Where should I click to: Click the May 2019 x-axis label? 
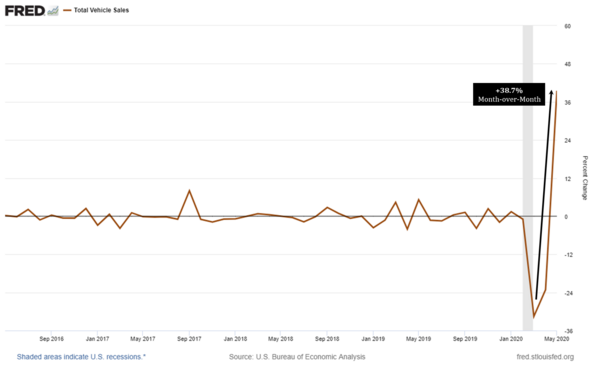(418, 339)
